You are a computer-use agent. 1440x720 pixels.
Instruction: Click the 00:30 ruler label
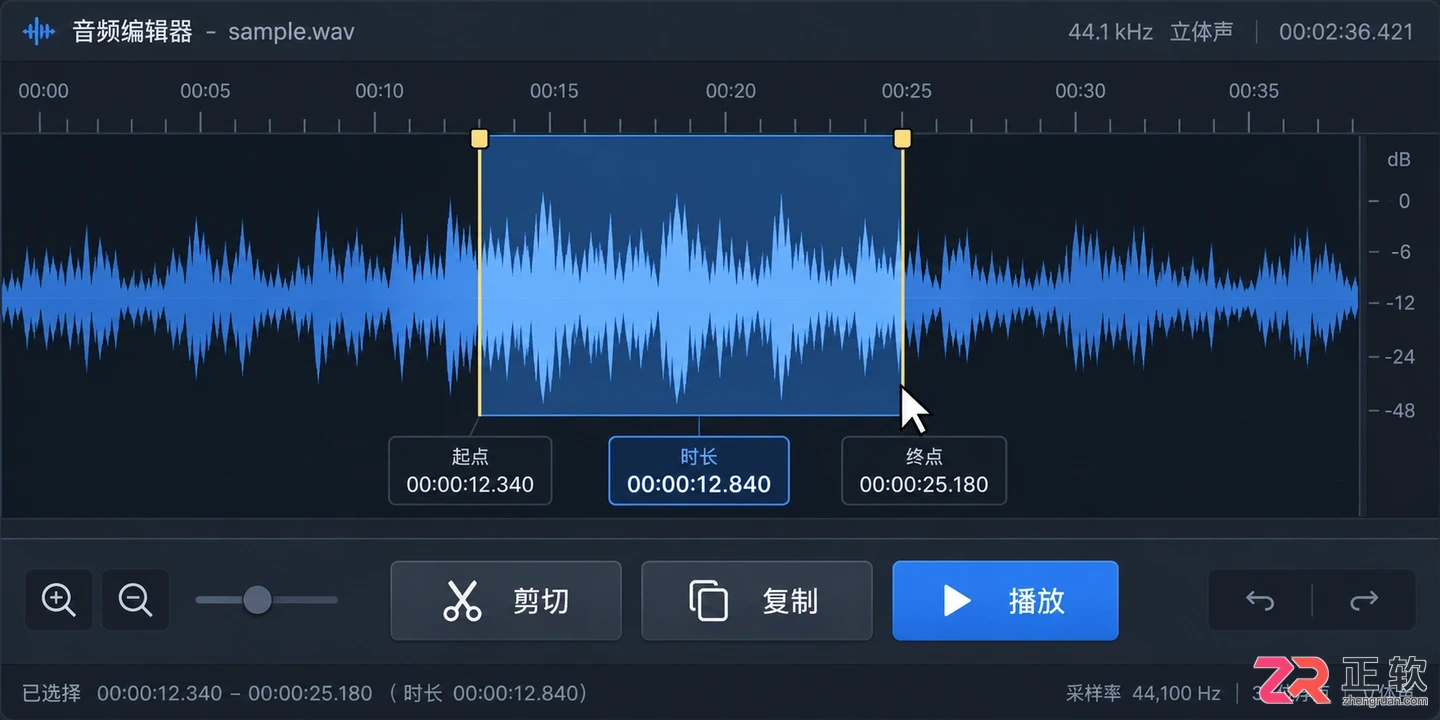[1081, 91]
